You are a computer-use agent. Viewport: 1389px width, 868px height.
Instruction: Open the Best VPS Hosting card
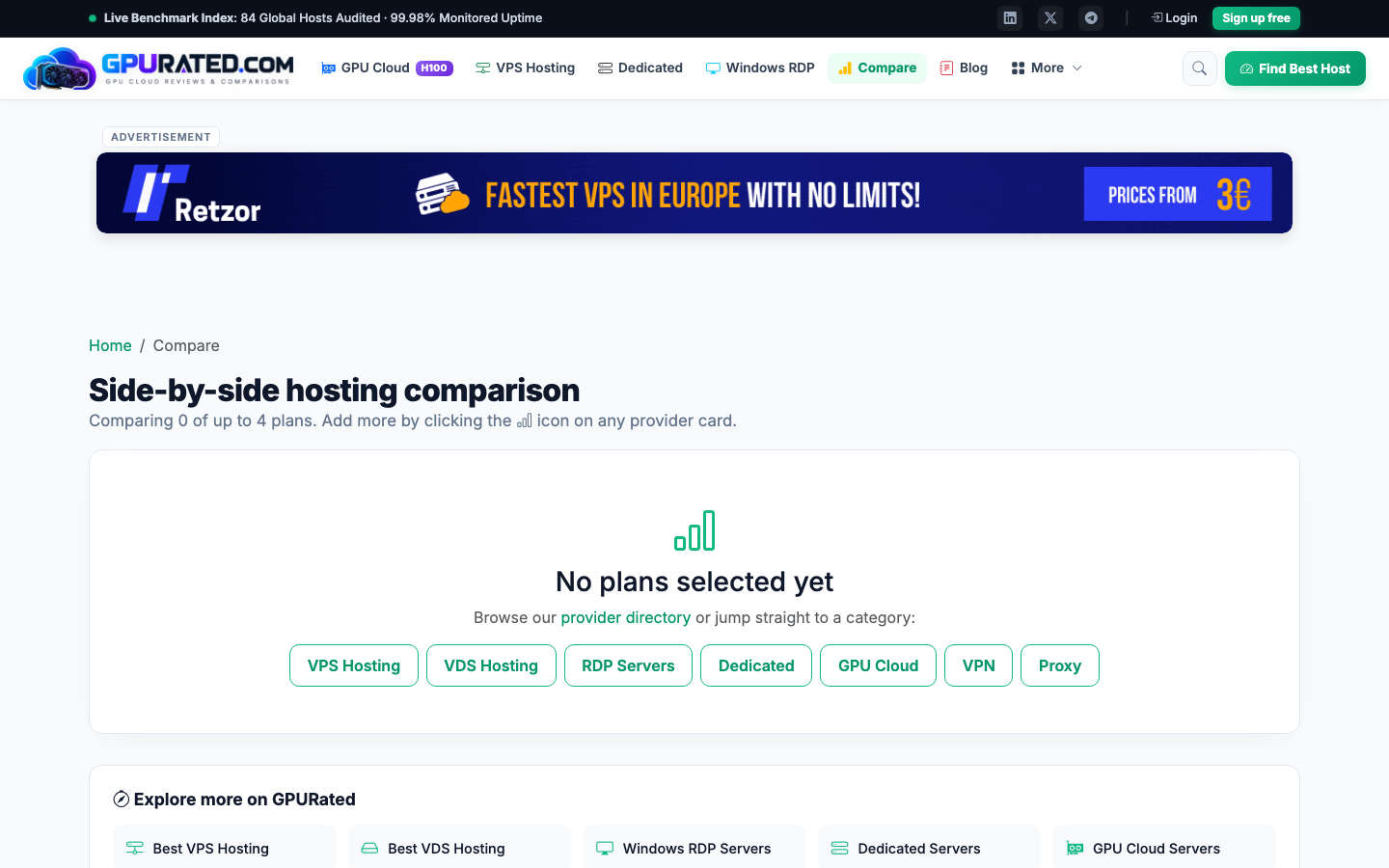point(225,848)
